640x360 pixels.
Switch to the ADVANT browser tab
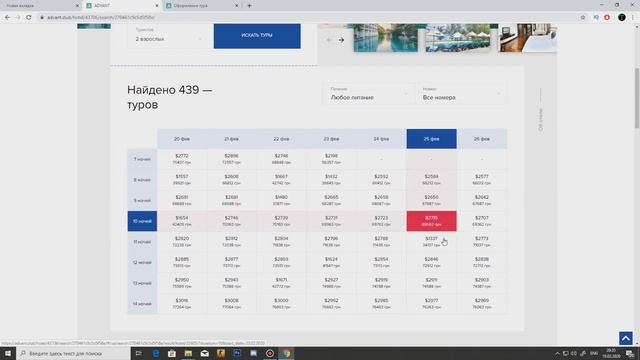(x=122, y=6)
